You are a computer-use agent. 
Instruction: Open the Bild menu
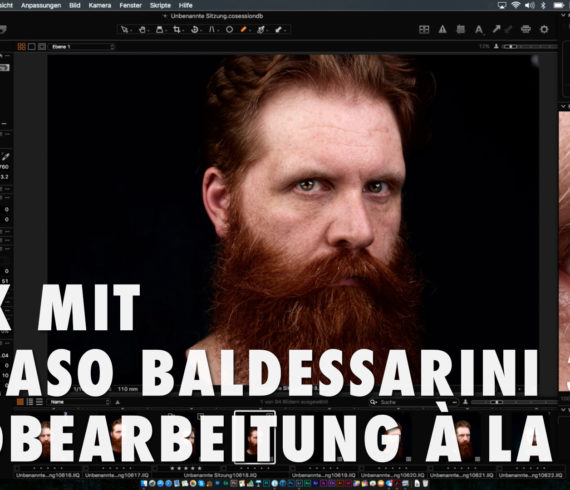75,5
